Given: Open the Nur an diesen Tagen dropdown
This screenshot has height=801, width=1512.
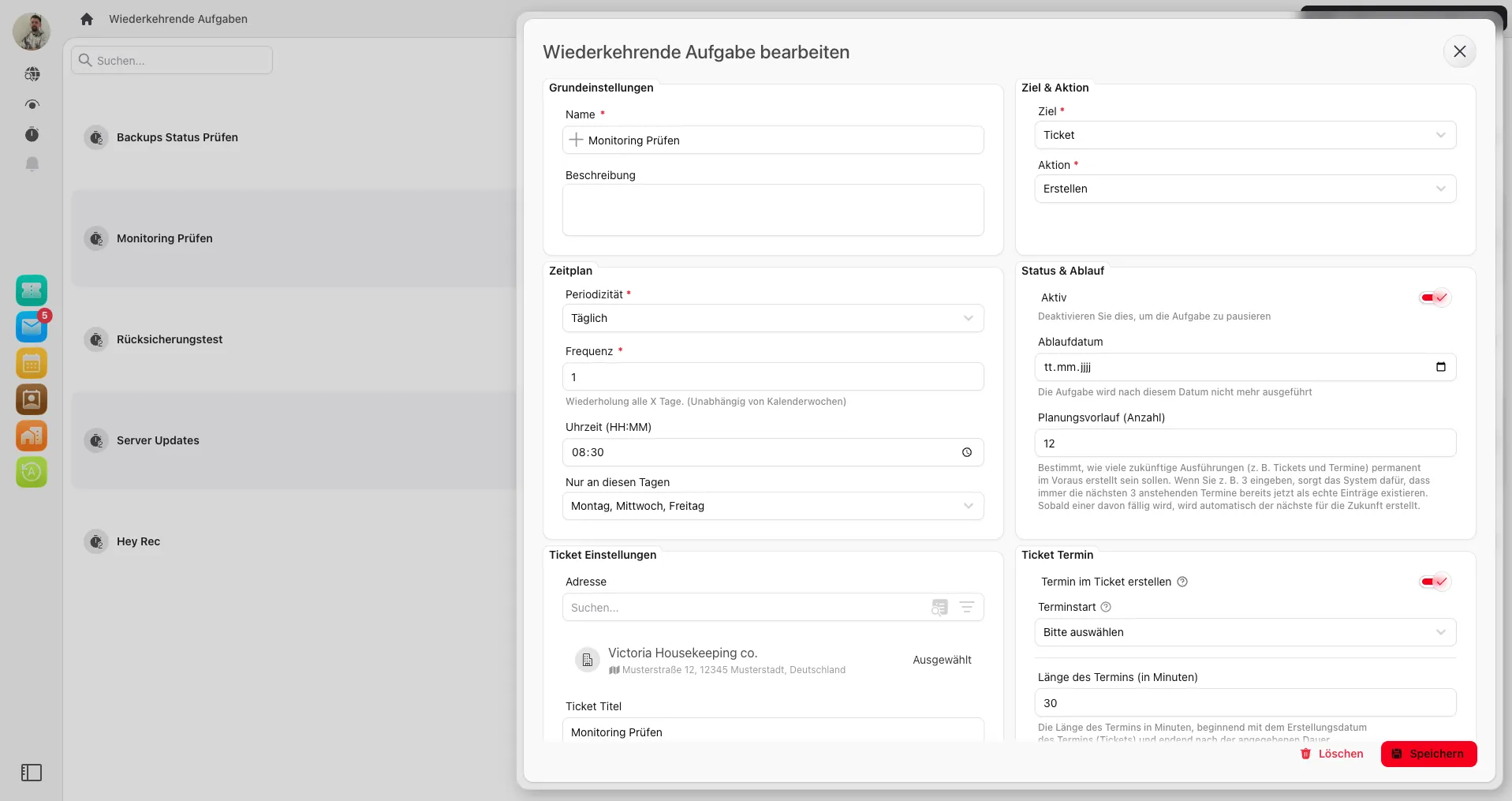Looking at the screenshot, I should click(772, 506).
